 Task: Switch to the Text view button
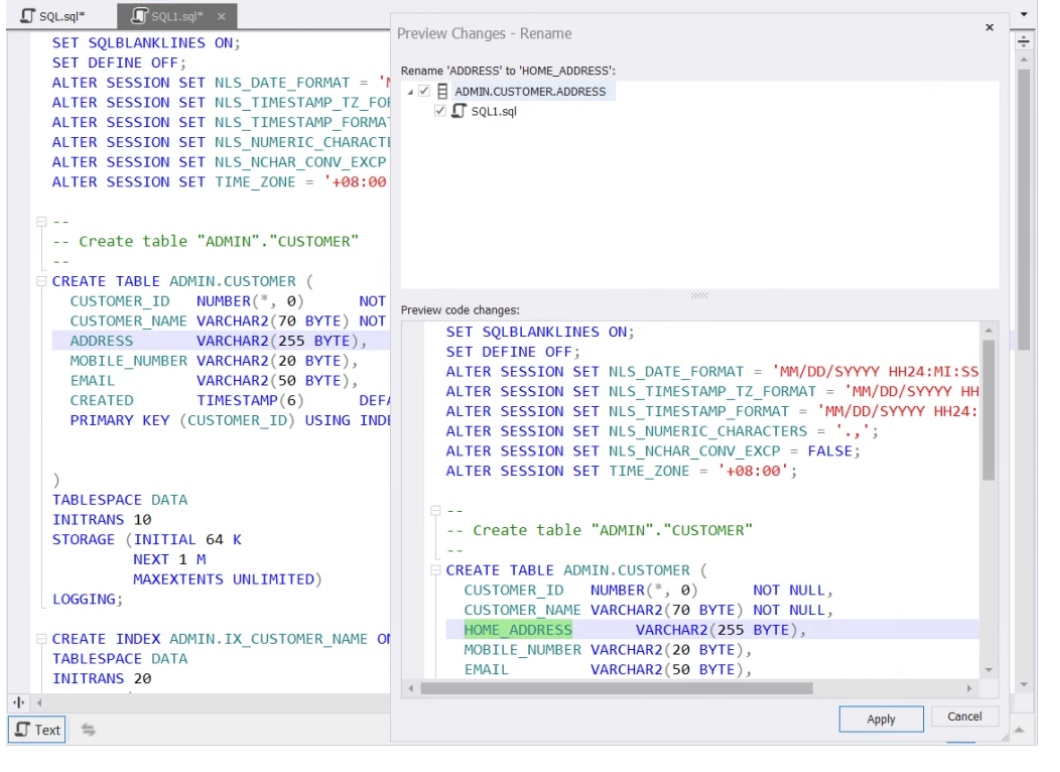coord(37,729)
